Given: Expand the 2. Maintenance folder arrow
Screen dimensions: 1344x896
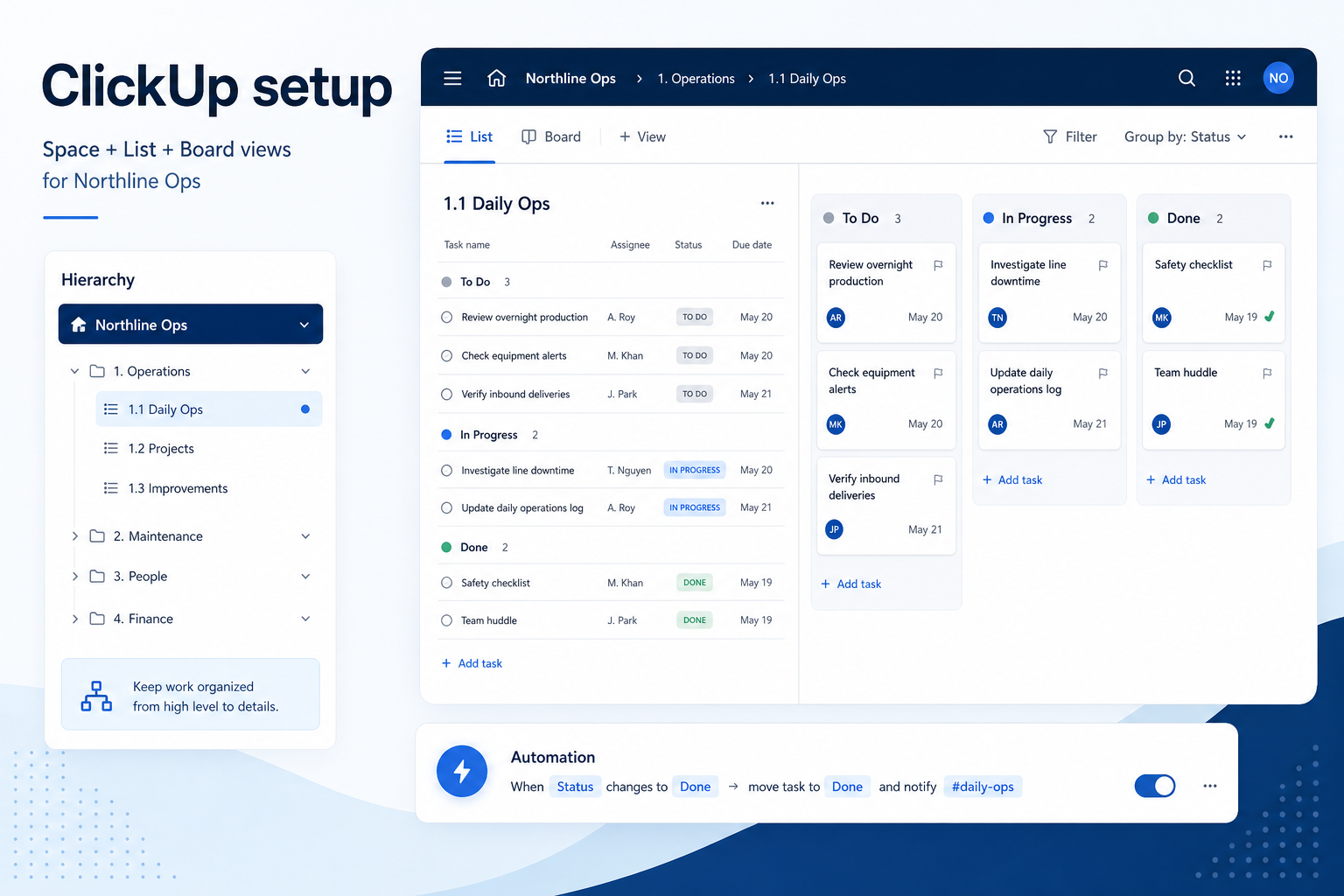Looking at the screenshot, I should click(x=74, y=535).
